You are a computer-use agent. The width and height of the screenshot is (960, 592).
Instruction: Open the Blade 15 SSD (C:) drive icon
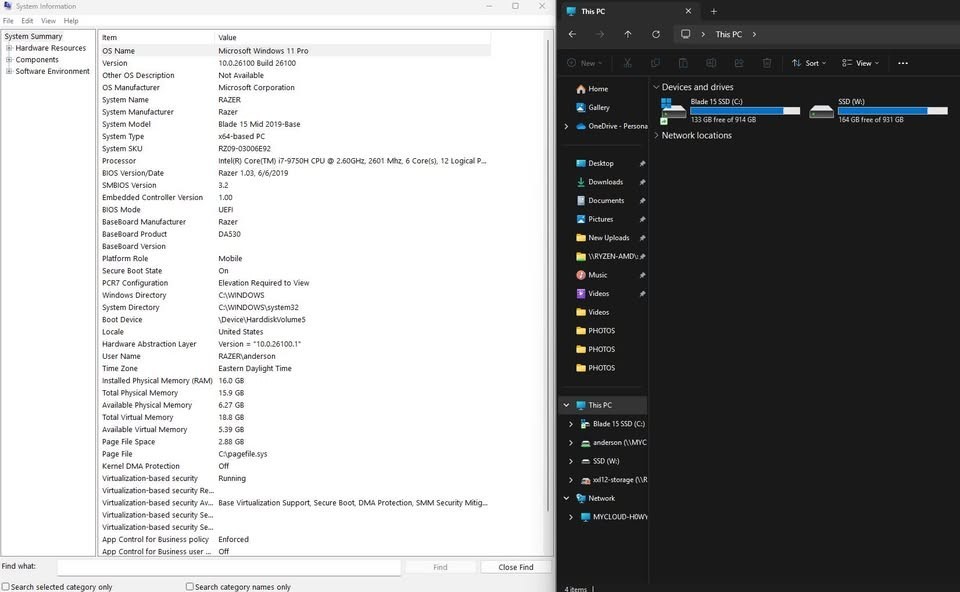tap(673, 111)
